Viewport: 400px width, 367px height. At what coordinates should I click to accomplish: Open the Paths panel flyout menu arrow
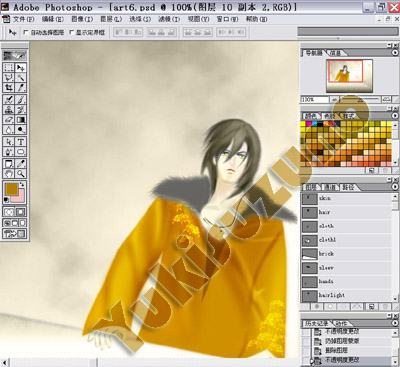[395, 187]
